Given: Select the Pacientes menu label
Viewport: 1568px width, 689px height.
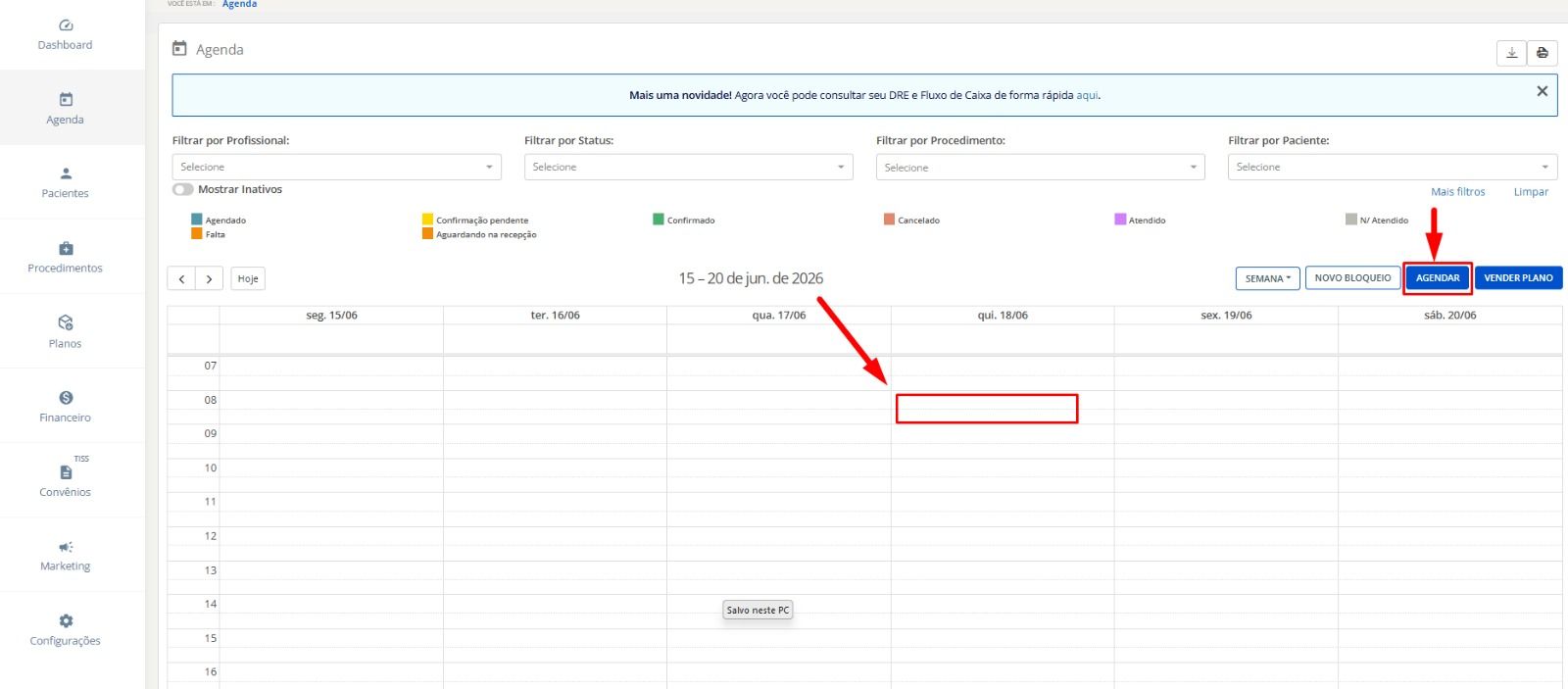Looking at the screenshot, I should click(66, 193).
